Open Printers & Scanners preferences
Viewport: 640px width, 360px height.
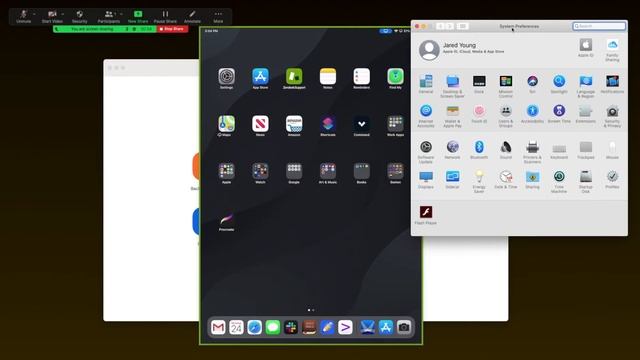(x=532, y=151)
